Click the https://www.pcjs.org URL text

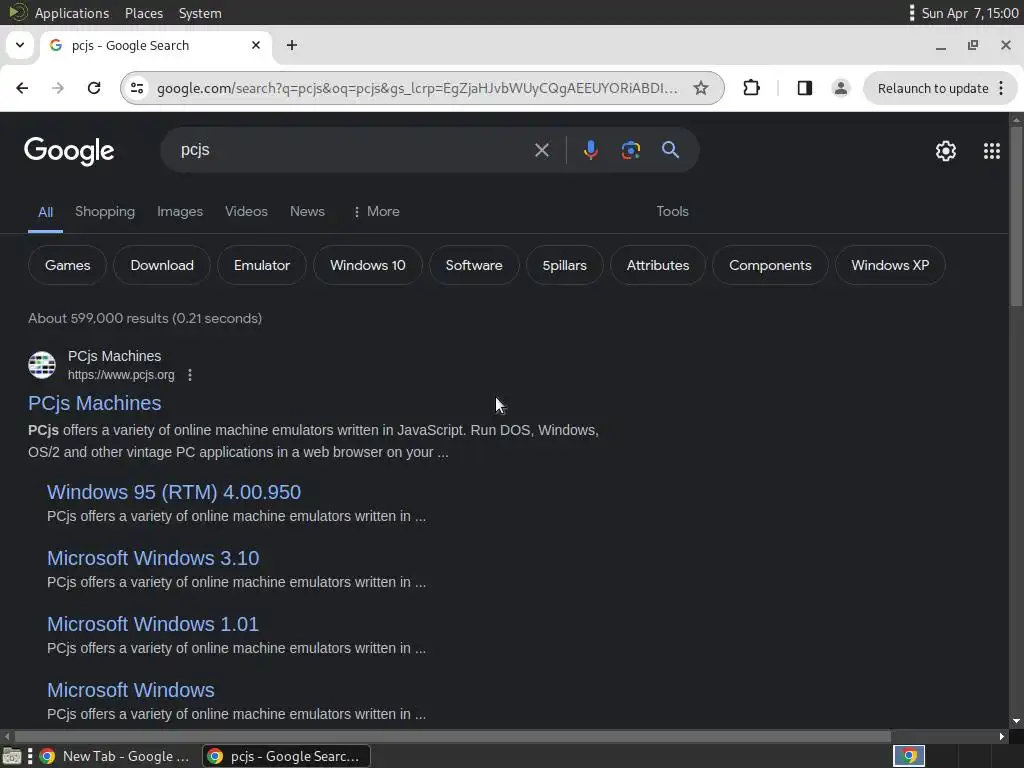[121, 376]
